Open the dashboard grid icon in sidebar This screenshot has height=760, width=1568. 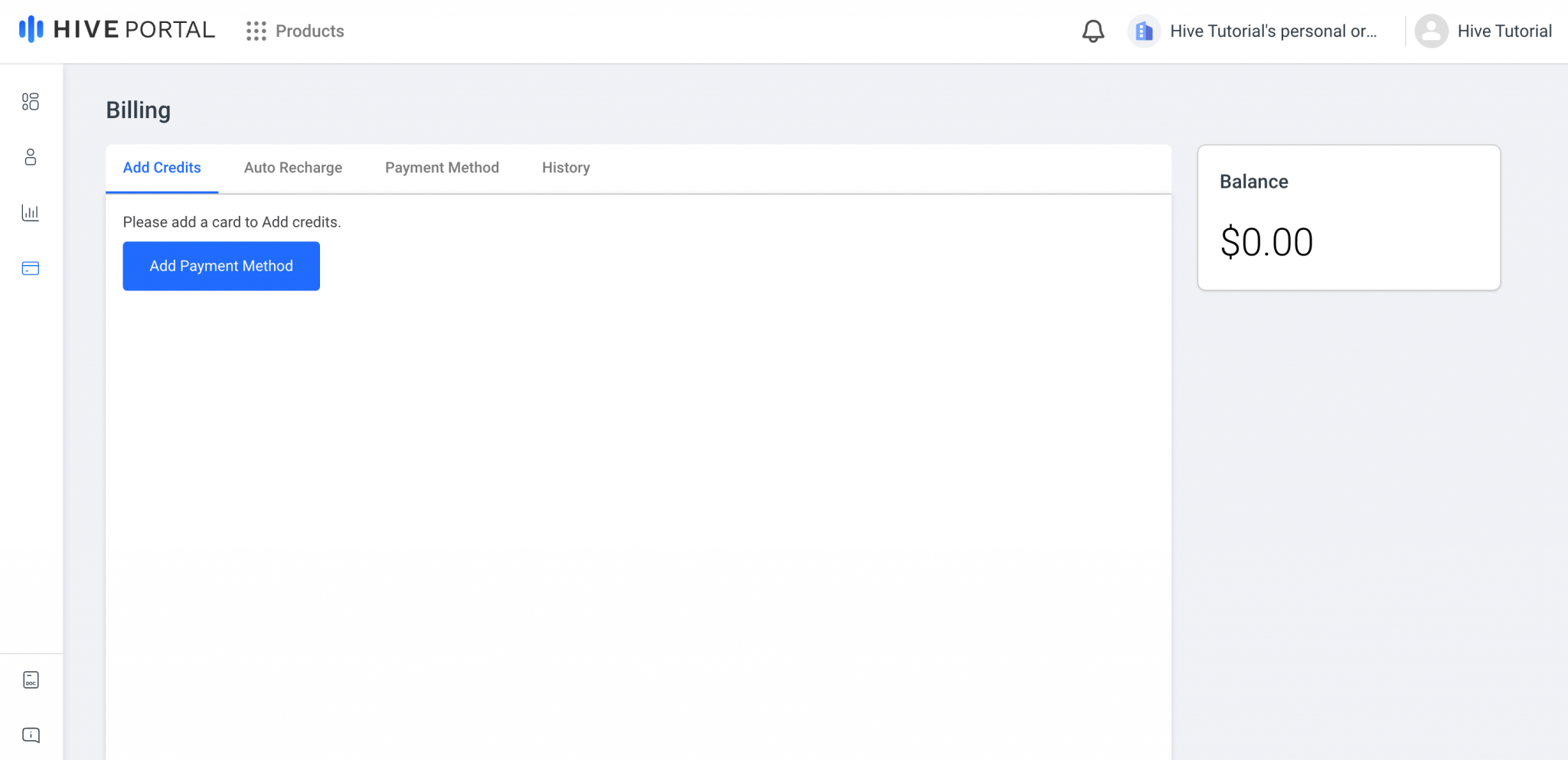coord(31,103)
